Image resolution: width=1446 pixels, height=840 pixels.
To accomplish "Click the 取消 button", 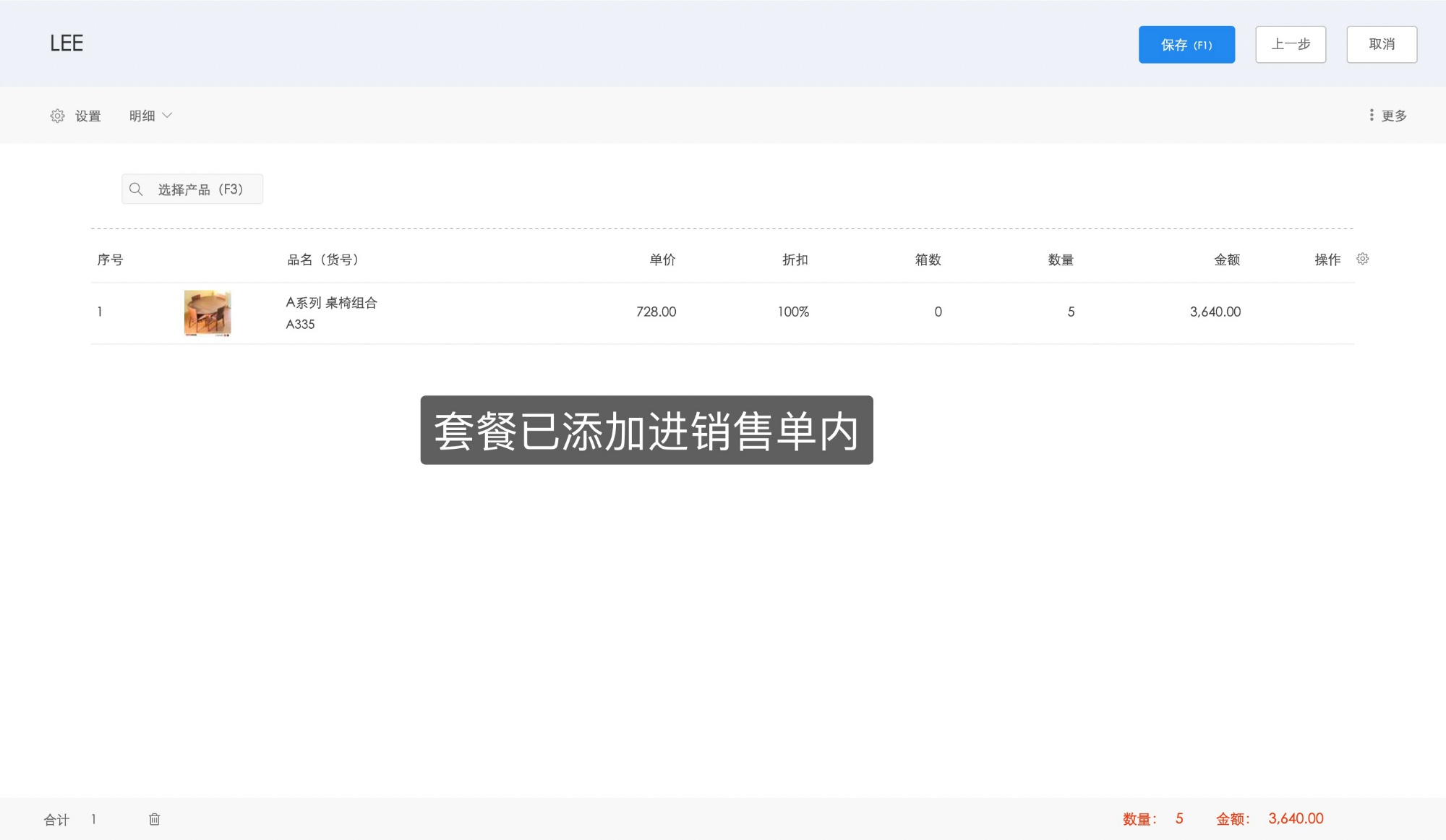I will 1381,44.
